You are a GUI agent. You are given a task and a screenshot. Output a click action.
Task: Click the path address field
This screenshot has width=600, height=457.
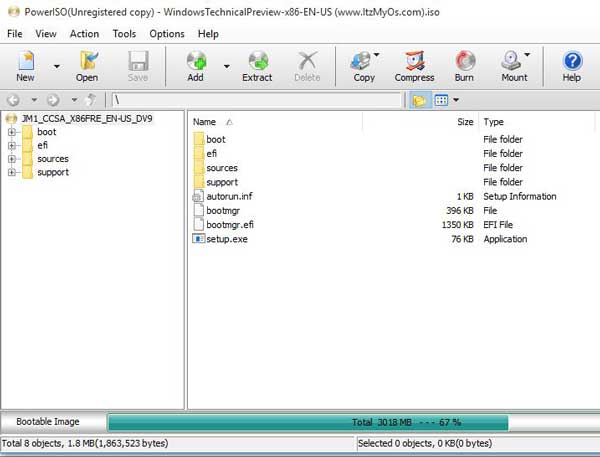click(256, 100)
